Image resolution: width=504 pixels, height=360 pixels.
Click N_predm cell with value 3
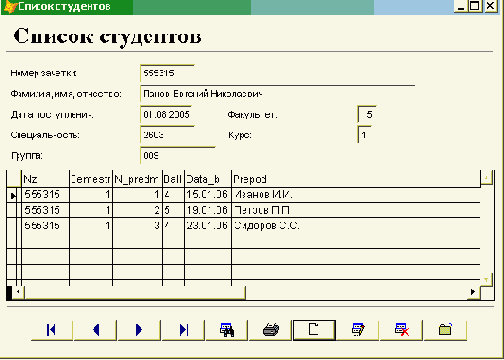[x=138, y=226]
